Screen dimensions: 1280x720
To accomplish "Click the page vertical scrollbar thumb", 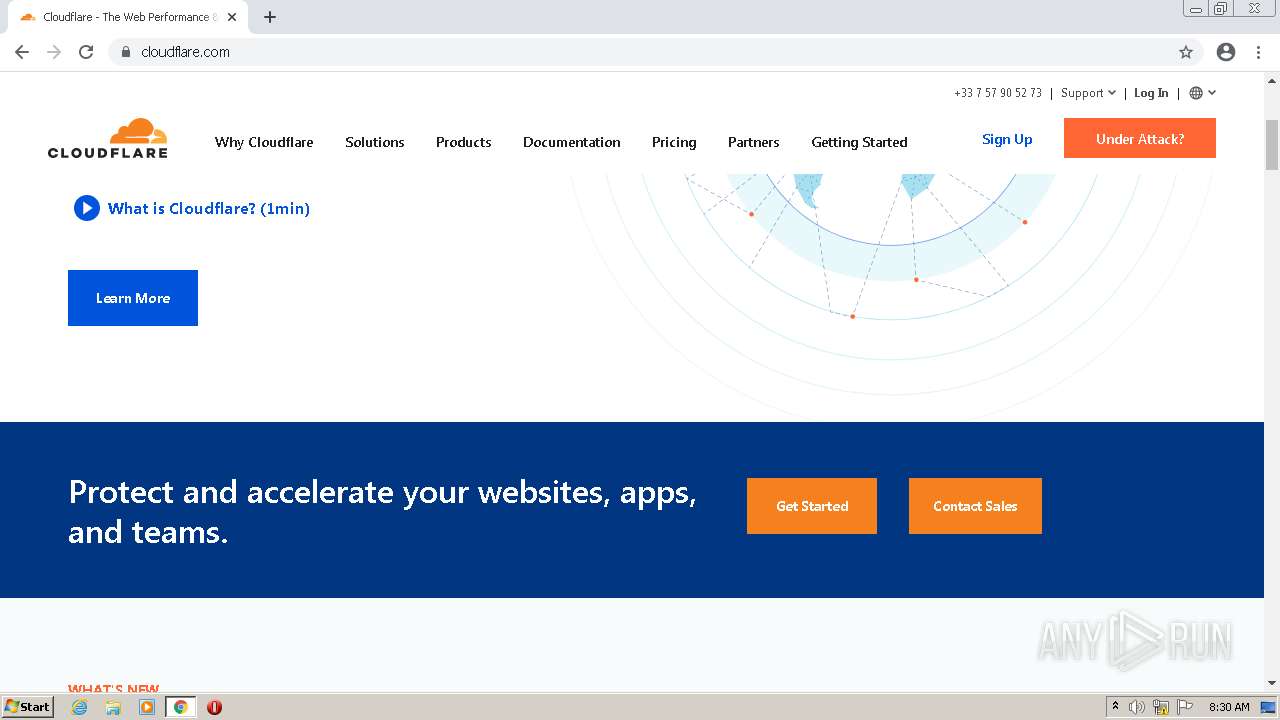I will (x=1272, y=145).
